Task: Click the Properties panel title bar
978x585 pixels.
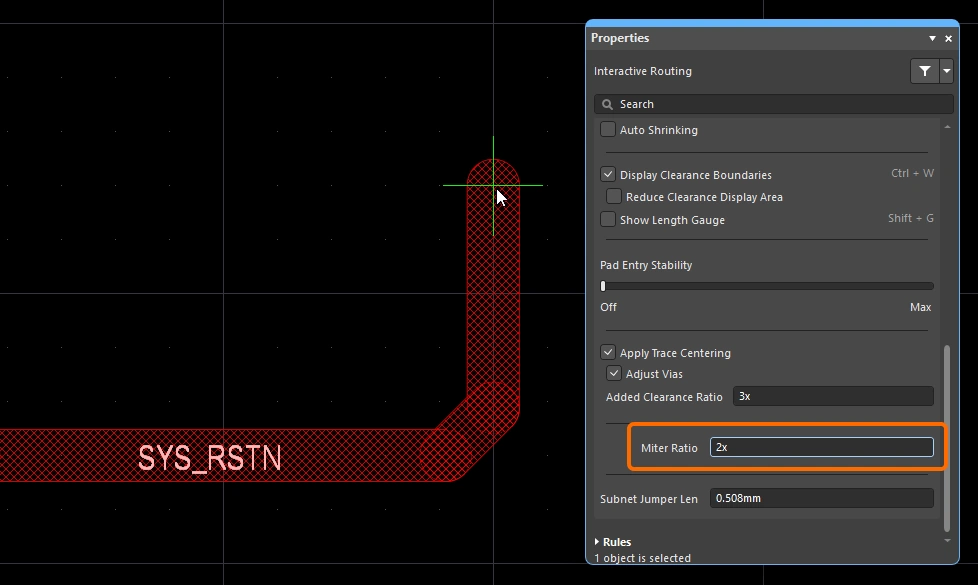Action: tap(750, 38)
